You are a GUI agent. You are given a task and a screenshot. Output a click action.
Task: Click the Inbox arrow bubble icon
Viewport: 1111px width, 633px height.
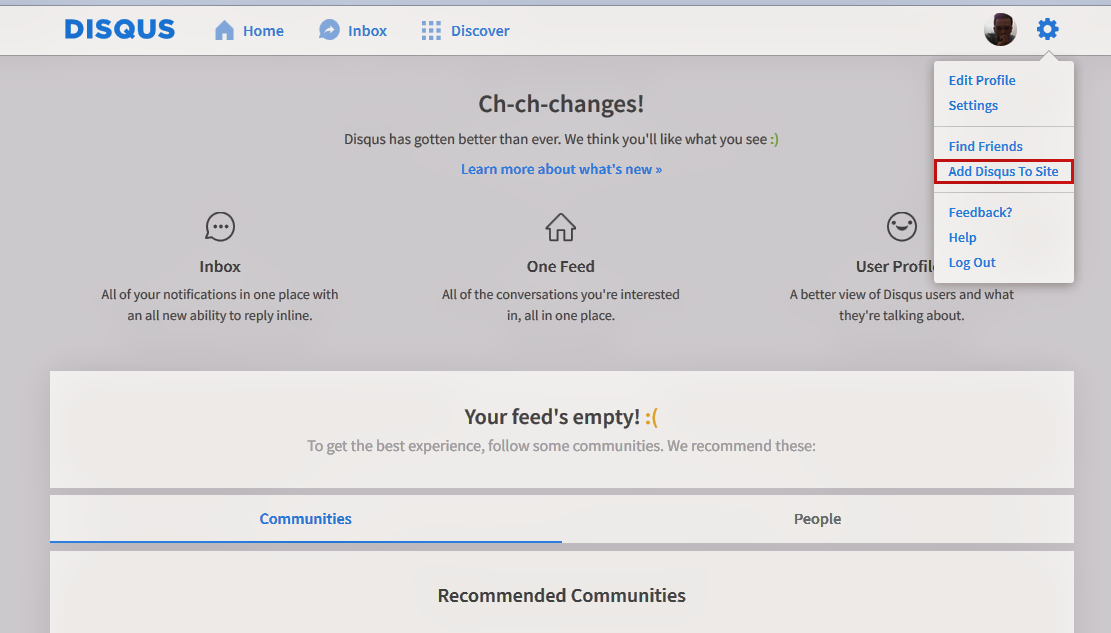tap(329, 31)
